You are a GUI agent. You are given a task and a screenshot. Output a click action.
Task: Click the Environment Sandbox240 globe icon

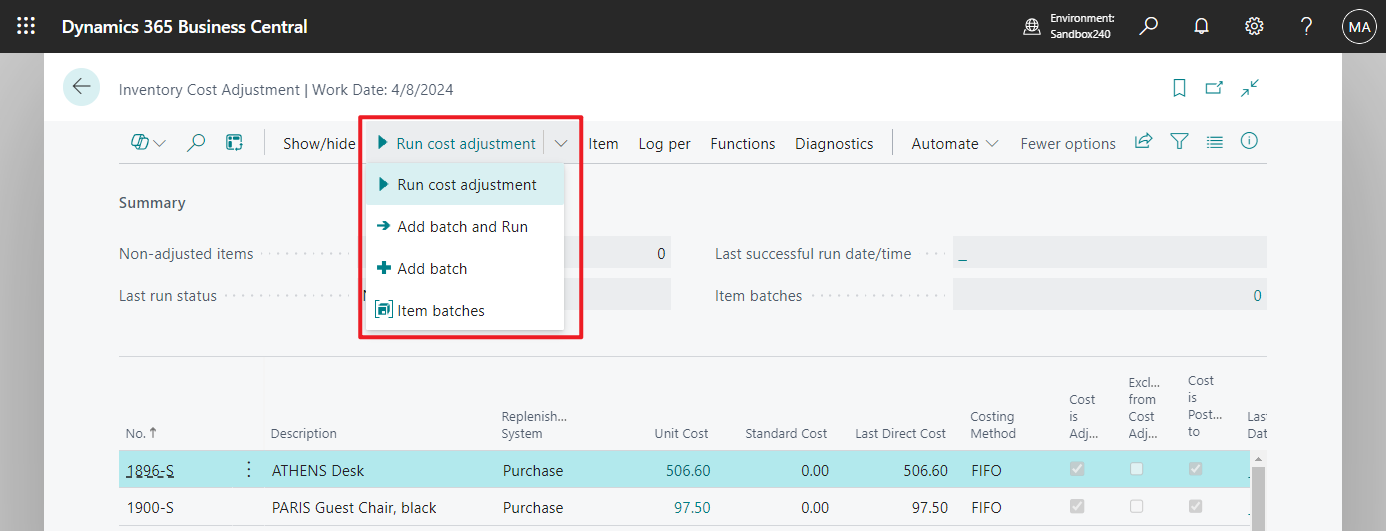click(1032, 27)
